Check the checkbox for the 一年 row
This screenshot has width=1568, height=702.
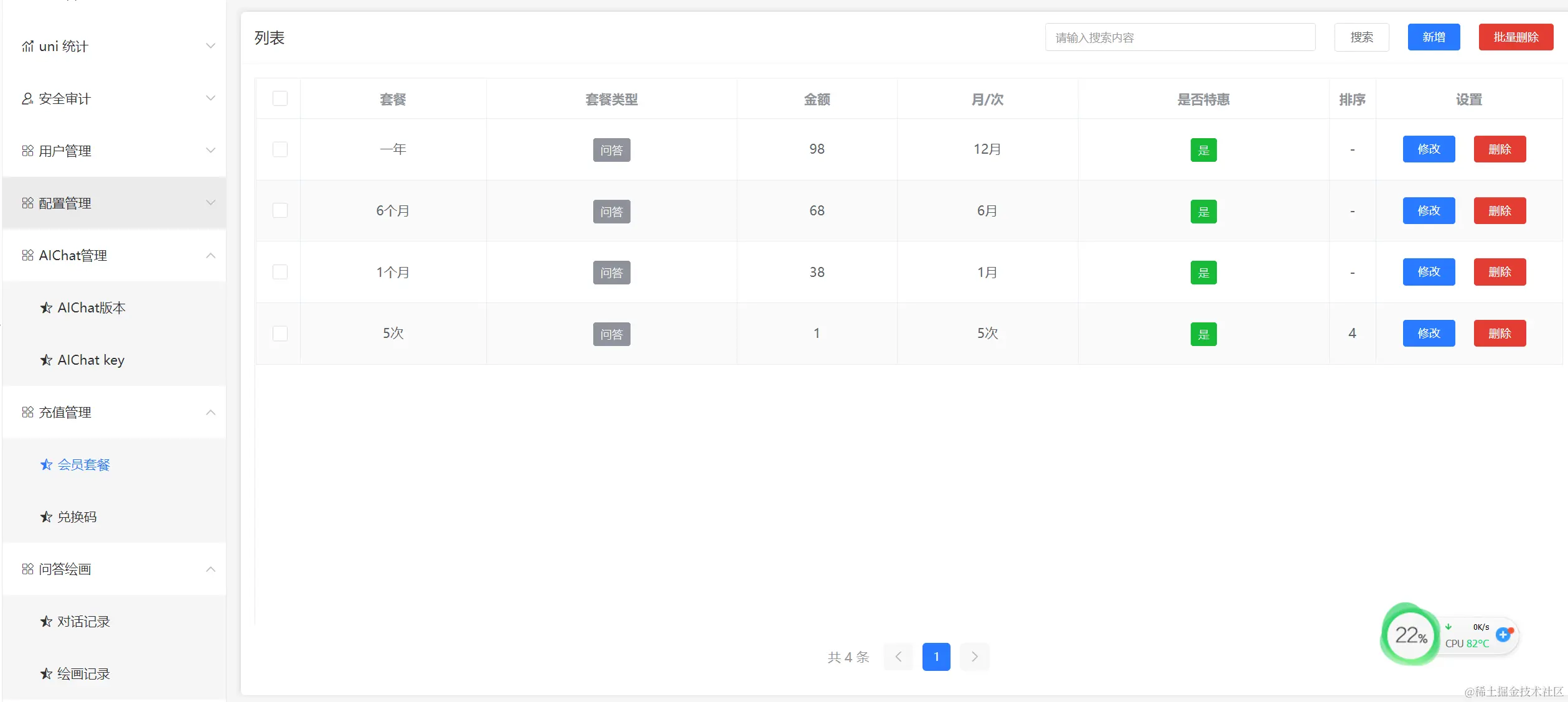280,149
